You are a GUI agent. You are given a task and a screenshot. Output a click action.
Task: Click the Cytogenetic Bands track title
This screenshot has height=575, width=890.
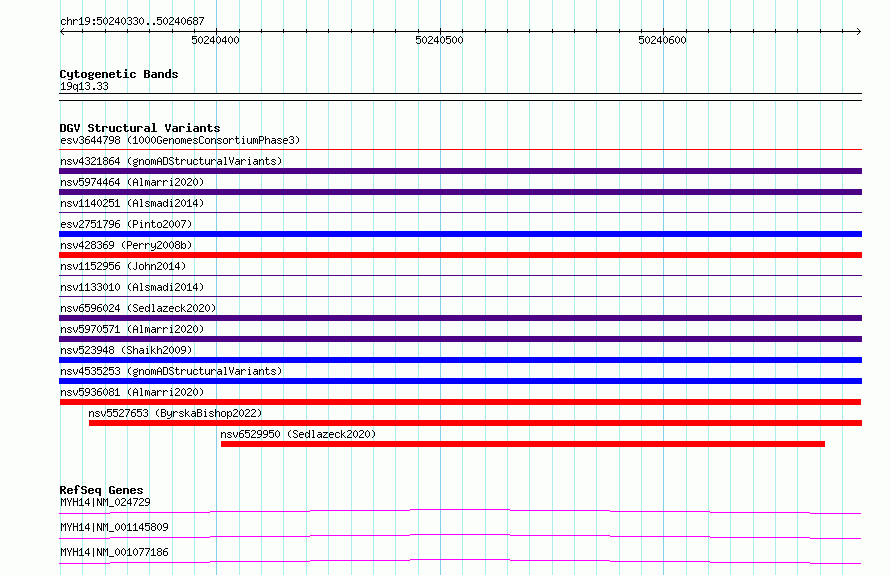(x=119, y=74)
